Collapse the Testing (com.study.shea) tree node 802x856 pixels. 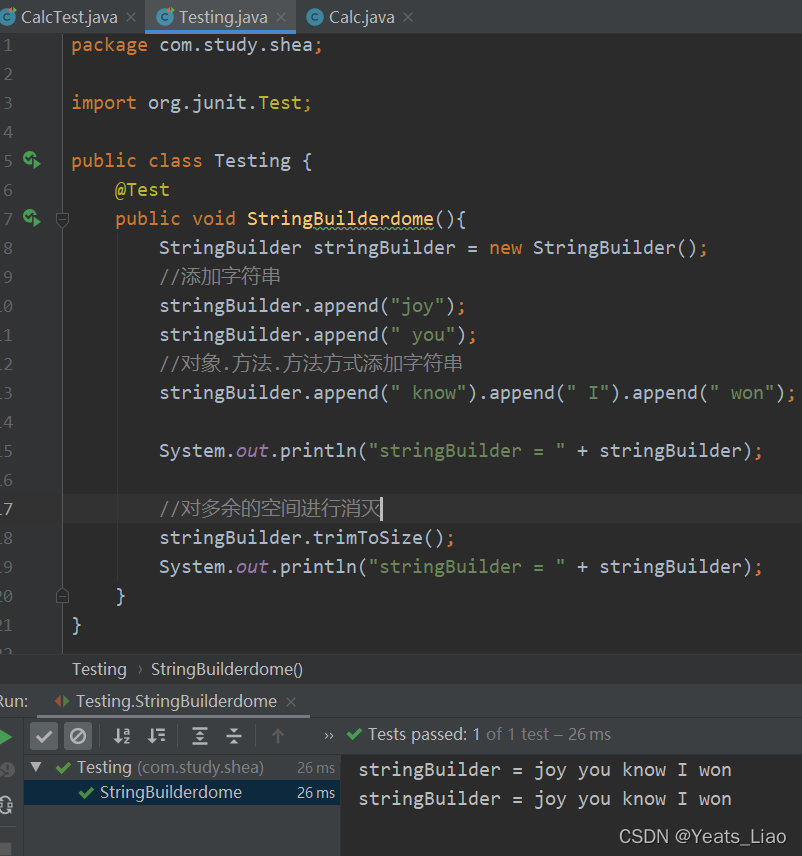pyautogui.click(x=36, y=767)
